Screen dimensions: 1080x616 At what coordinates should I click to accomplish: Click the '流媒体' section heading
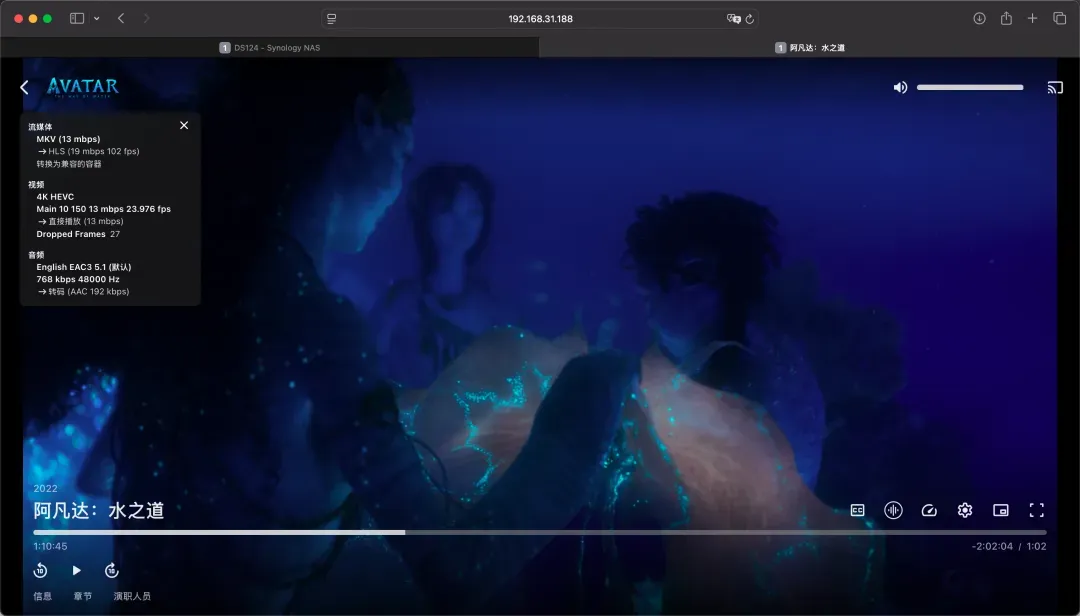(x=40, y=127)
